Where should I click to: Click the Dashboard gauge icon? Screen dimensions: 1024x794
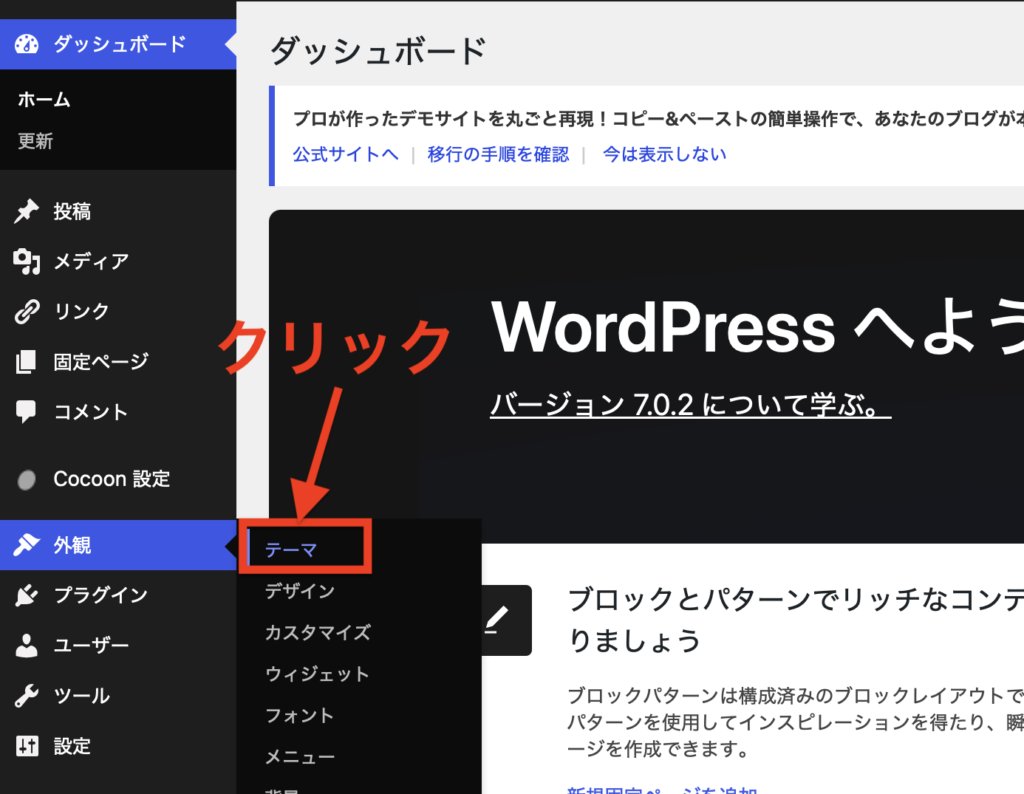(x=27, y=44)
